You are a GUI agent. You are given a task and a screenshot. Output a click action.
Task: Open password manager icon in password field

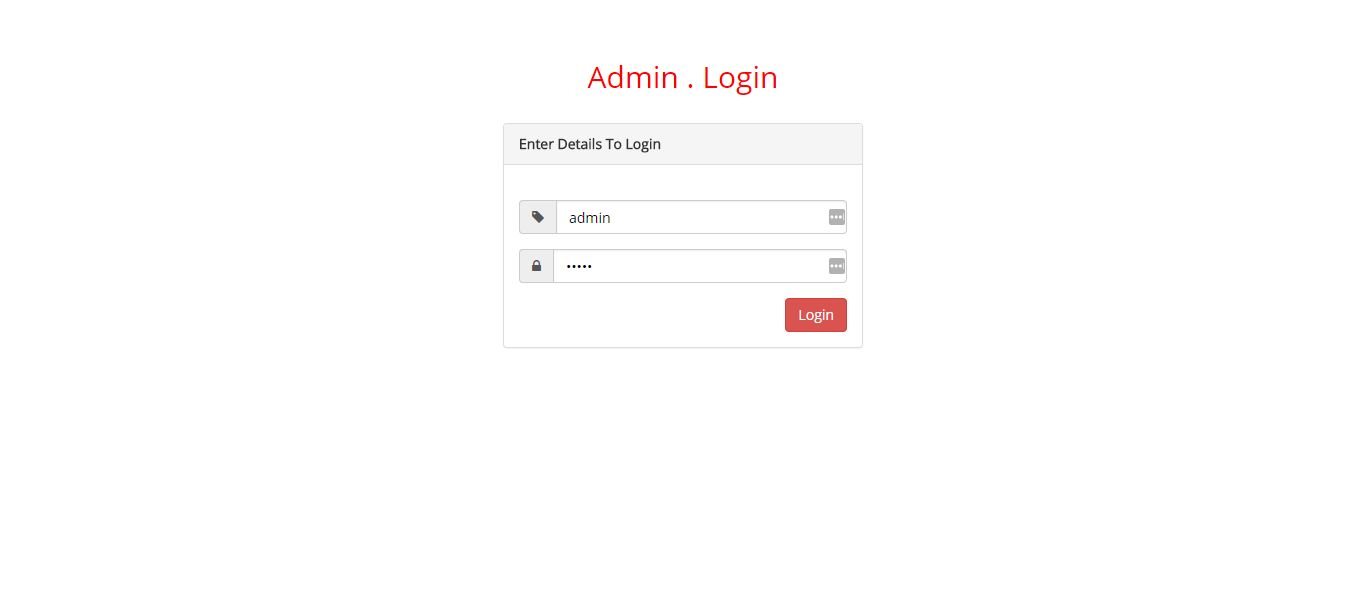(x=837, y=266)
